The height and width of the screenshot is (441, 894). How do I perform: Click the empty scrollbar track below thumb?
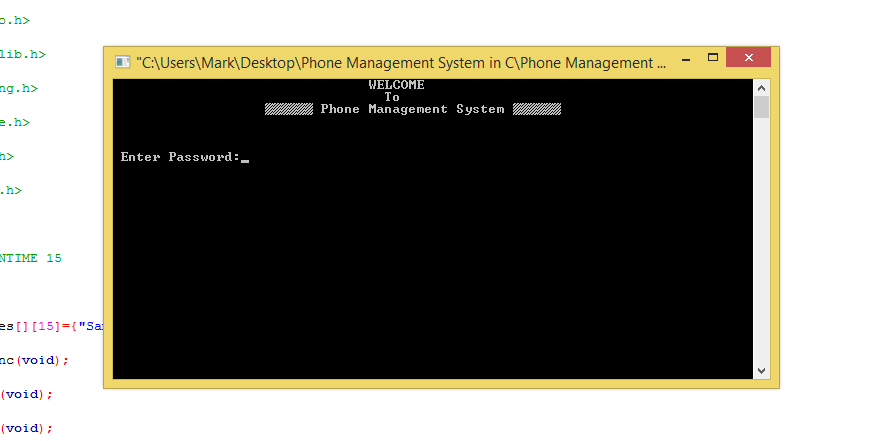pyautogui.click(x=761, y=240)
